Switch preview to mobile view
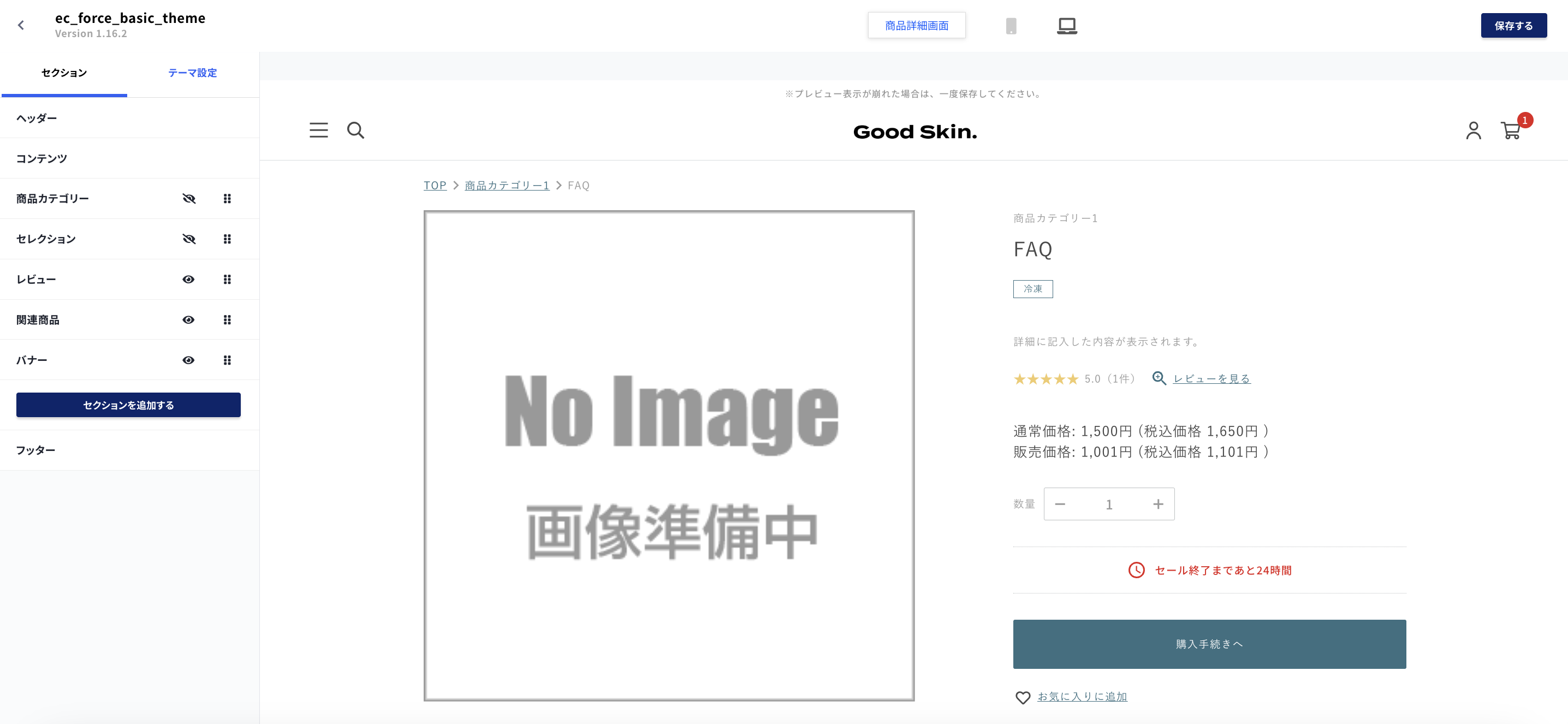Viewport: 1568px width, 724px height. click(x=1012, y=25)
